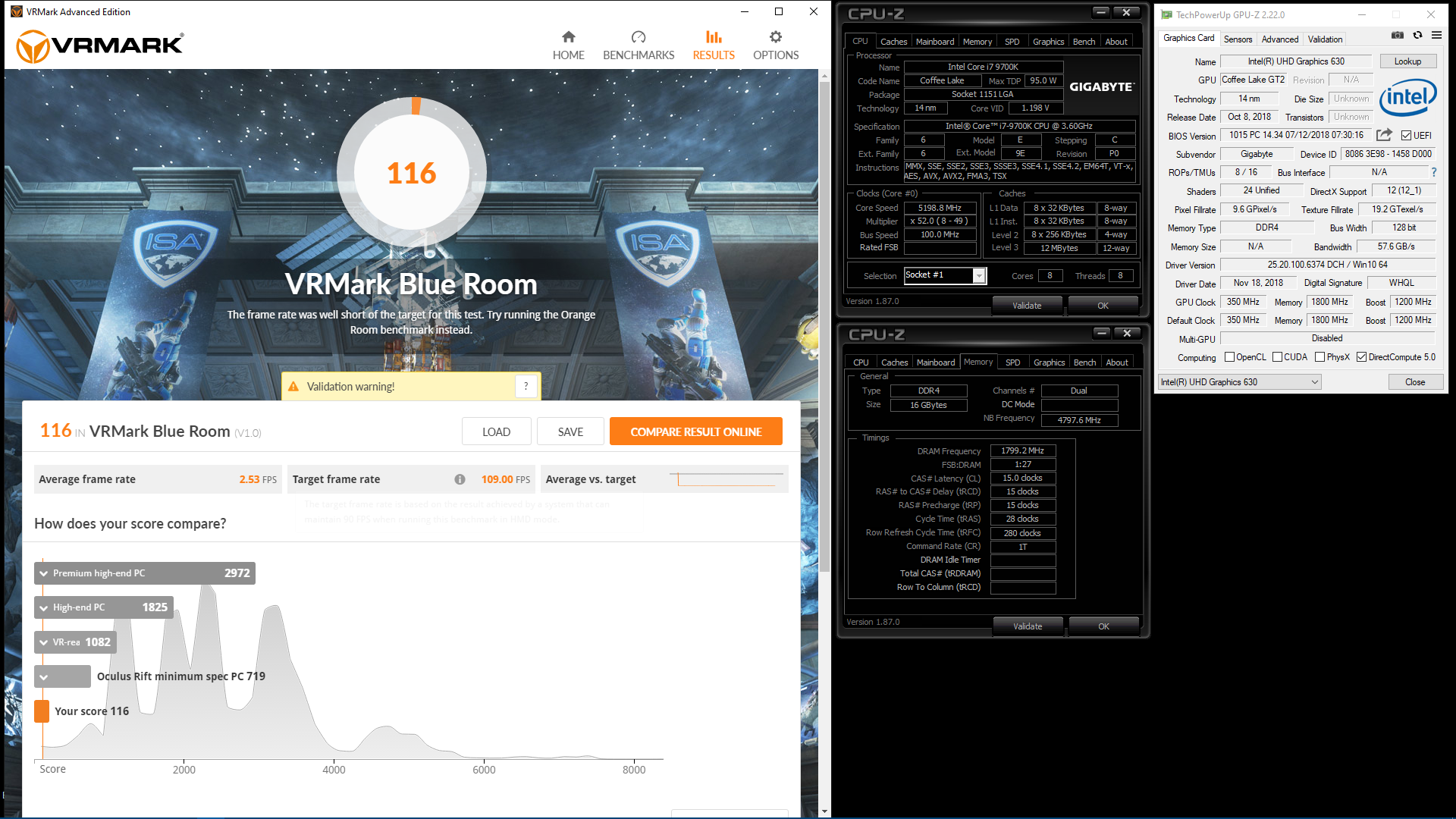Open the GPU-Z hamburger menu

[x=1436, y=35]
